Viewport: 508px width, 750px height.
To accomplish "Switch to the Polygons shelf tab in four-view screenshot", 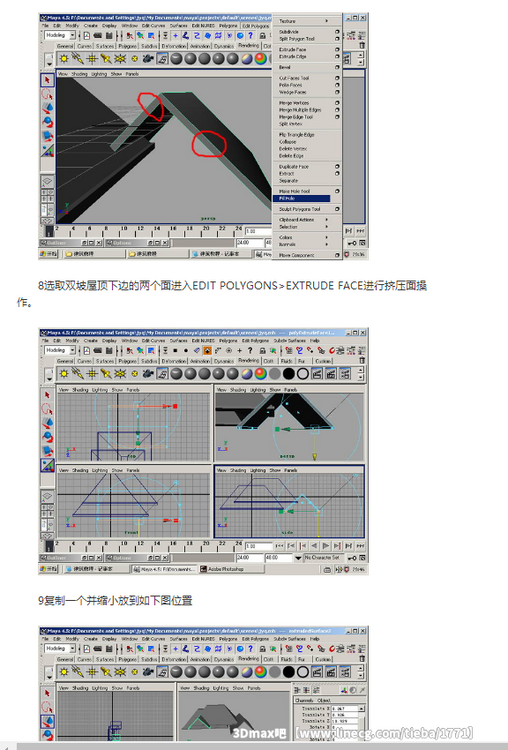I will 127,361.
